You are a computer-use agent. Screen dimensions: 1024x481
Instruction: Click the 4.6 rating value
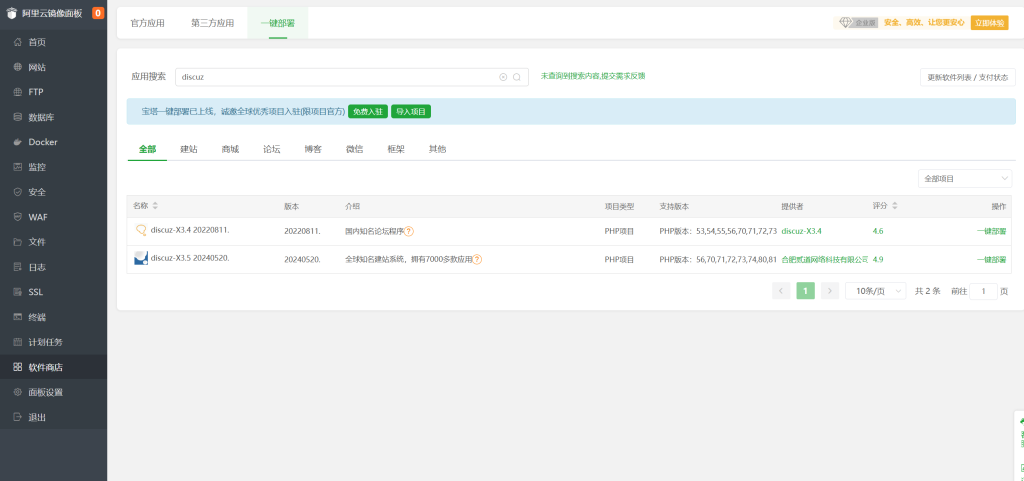pyautogui.click(x=878, y=231)
